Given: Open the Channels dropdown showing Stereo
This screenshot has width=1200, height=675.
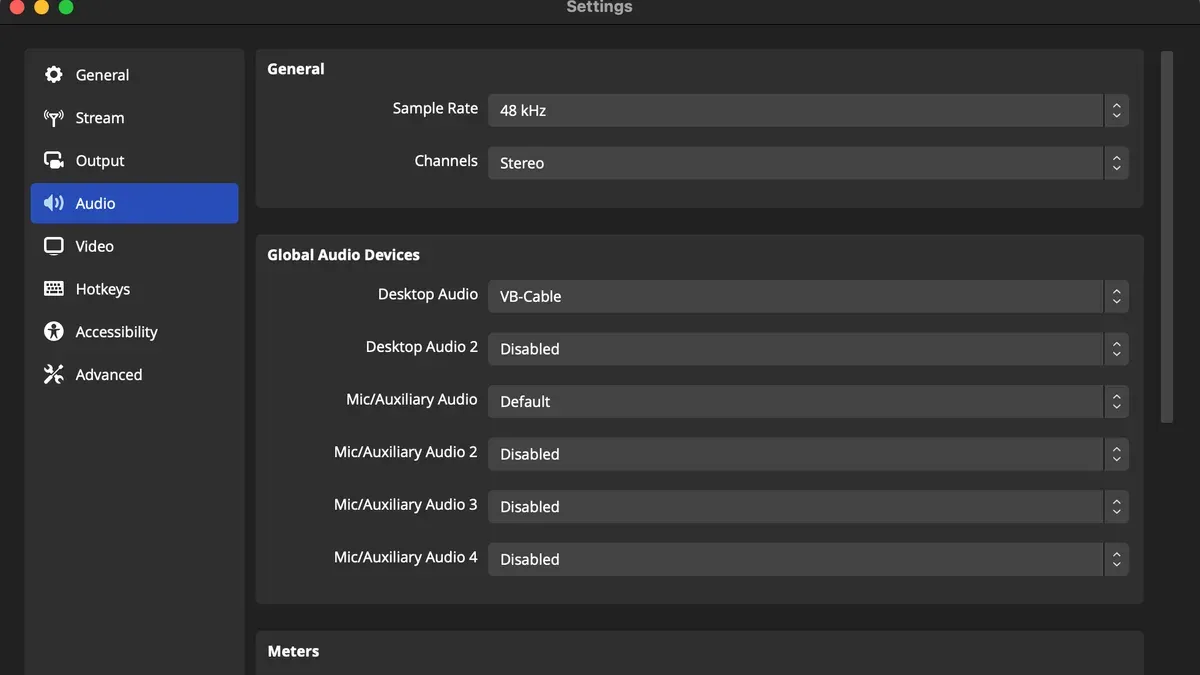Looking at the screenshot, I should tap(808, 163).
